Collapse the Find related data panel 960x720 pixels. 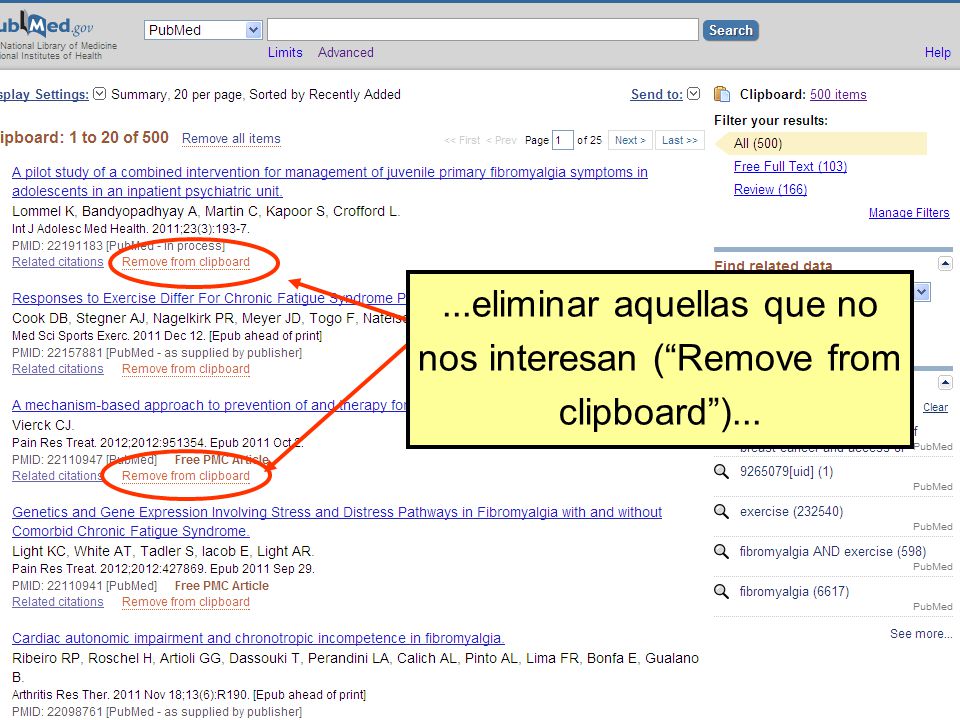[x=945, y=264]
